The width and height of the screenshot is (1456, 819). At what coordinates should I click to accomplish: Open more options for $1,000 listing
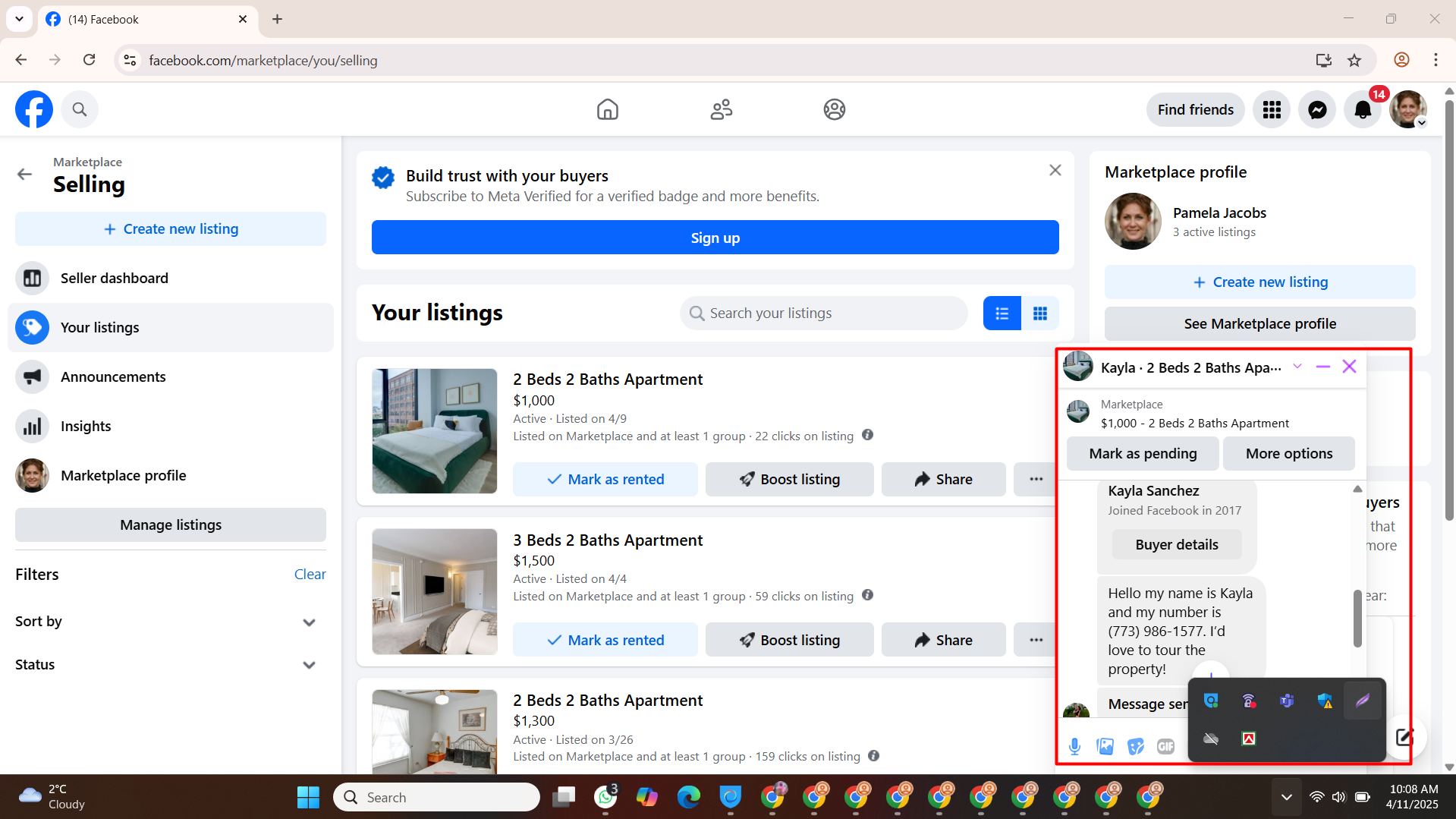1036,479
